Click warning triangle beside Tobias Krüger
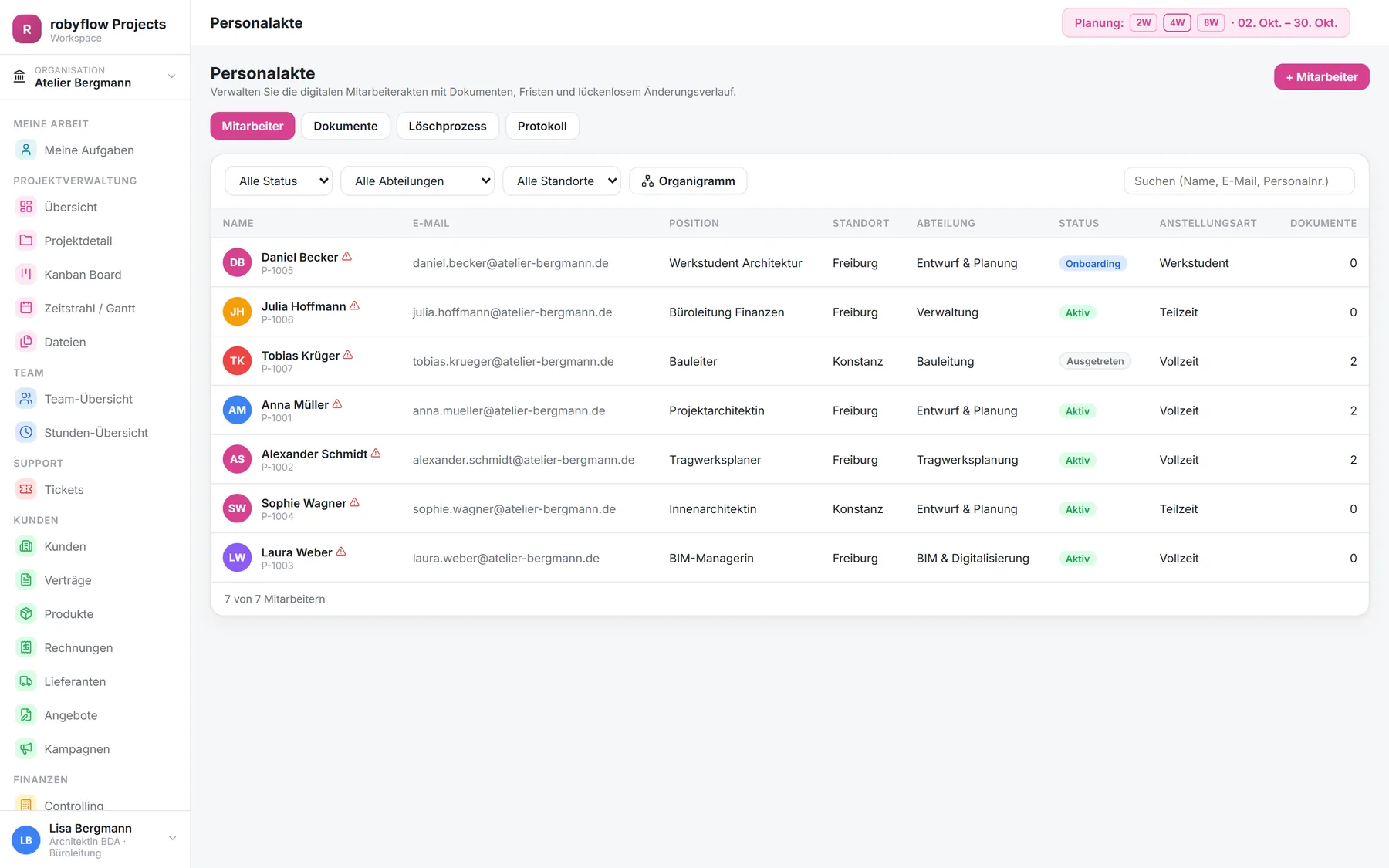The height and width of the screenshot is (868, 1389). point(348,355)
